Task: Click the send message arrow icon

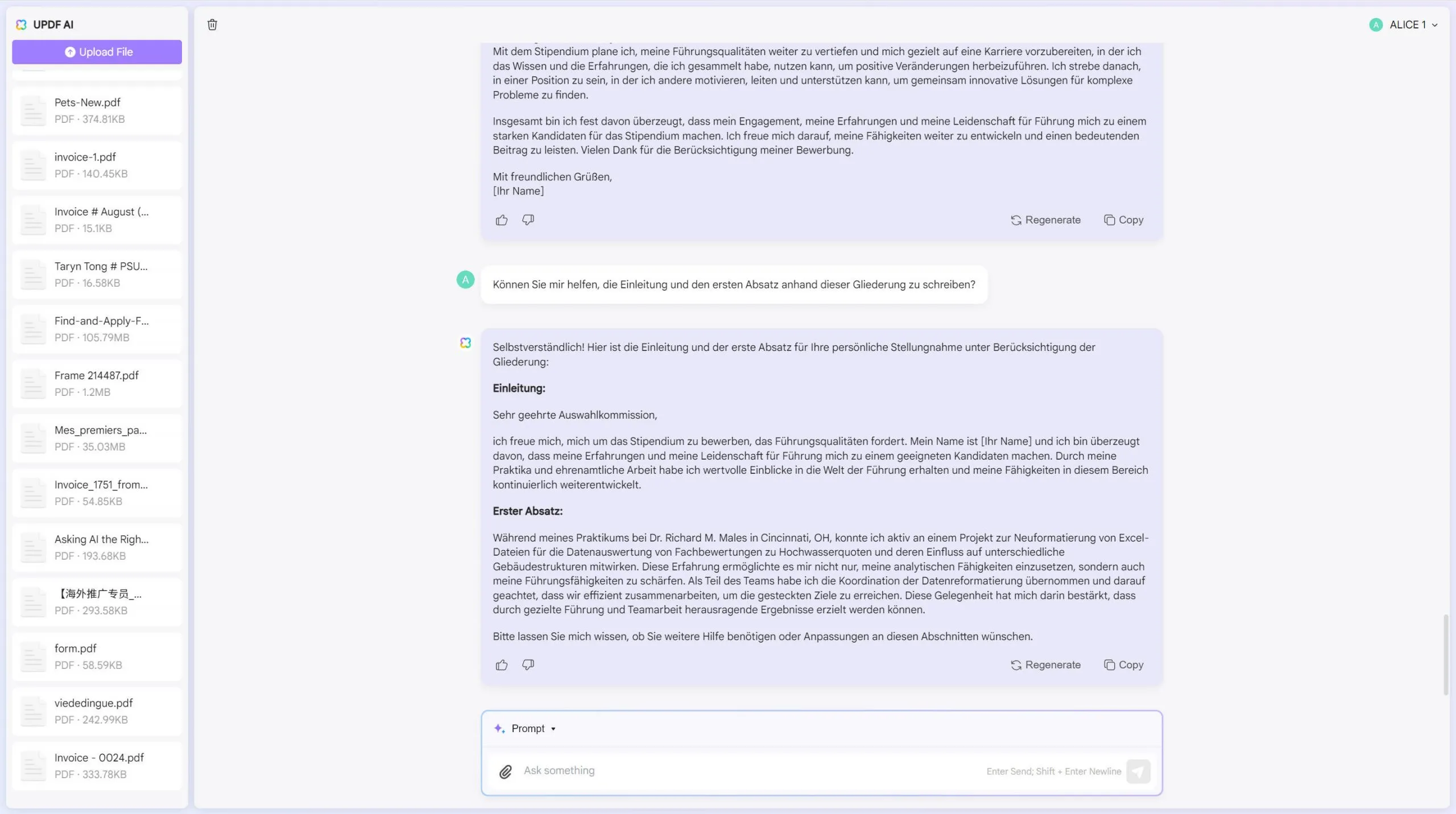Action: point(1138,771)
